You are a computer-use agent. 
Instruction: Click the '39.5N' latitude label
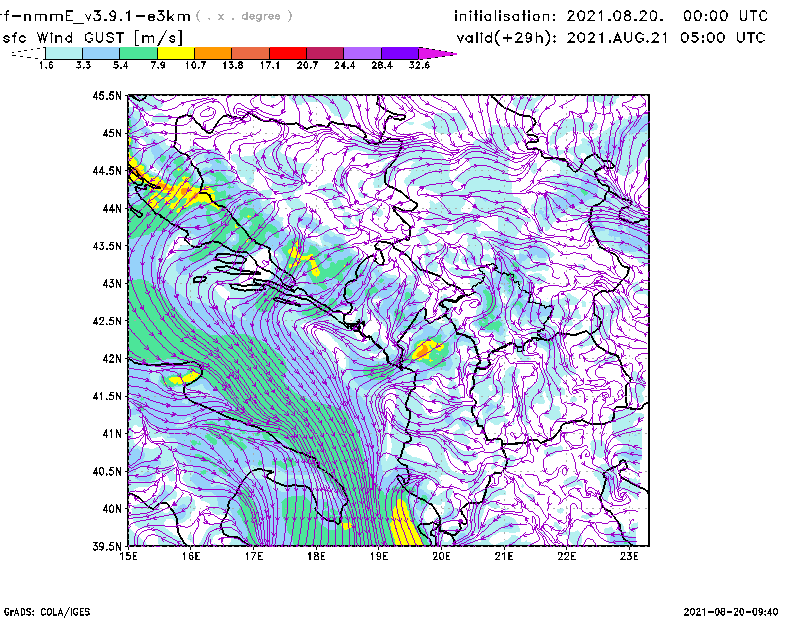(107, 546)
